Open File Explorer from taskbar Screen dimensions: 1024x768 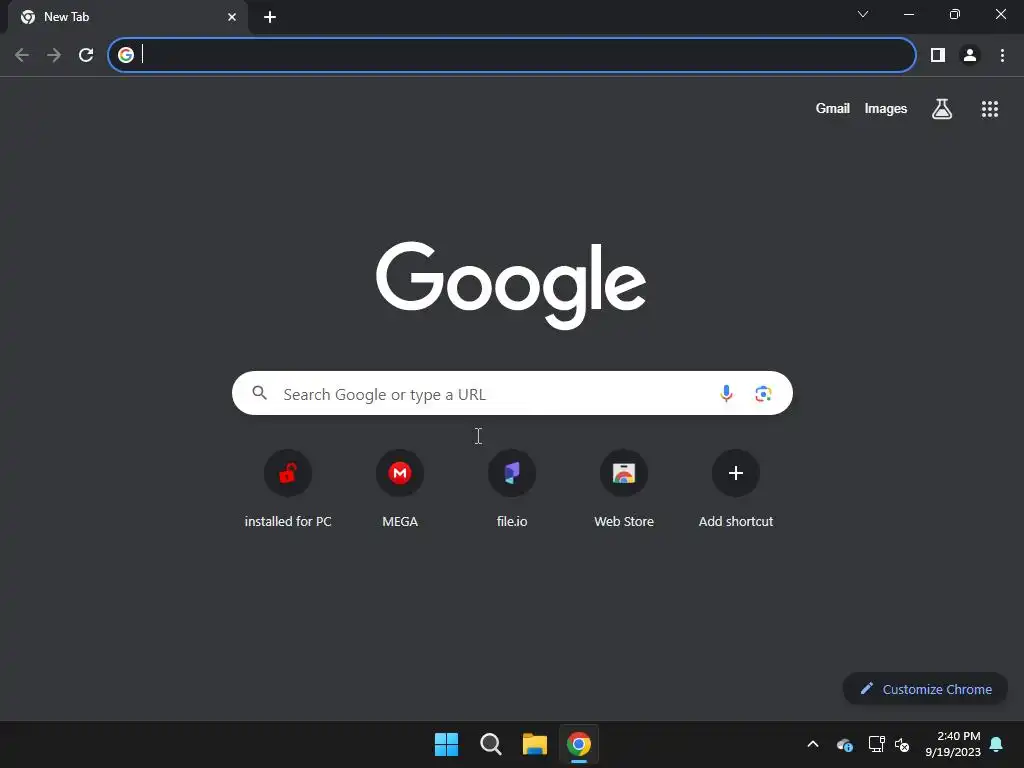point(535,744)
